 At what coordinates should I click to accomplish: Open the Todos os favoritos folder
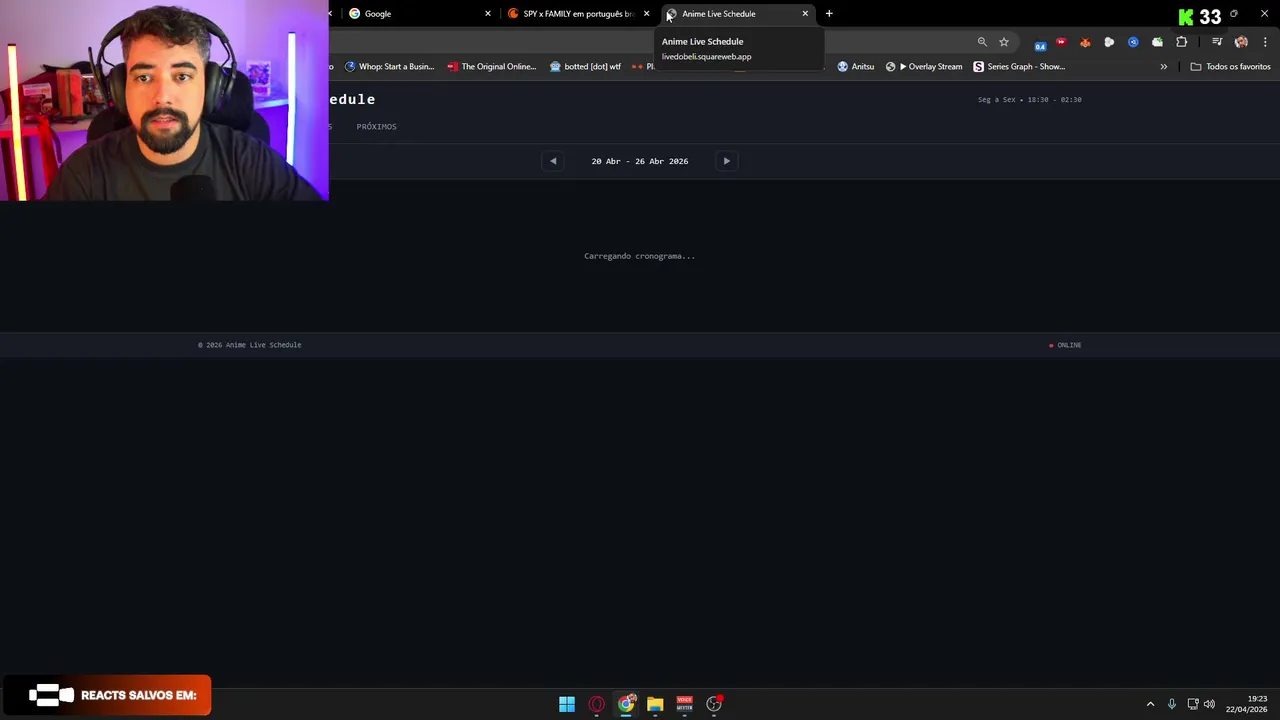tap(1230, 67)
